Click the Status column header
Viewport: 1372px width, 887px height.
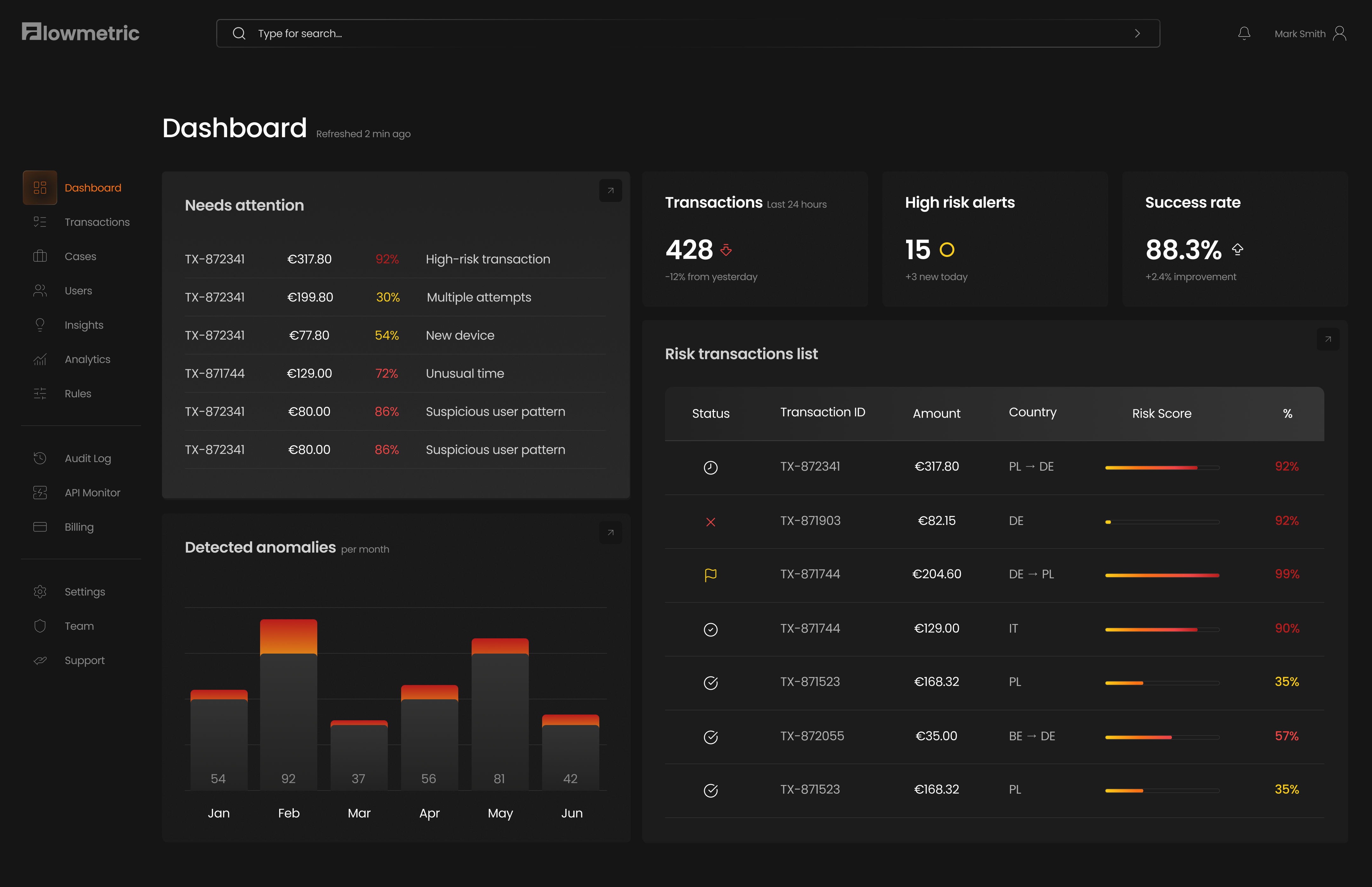(x=710, y=413)
